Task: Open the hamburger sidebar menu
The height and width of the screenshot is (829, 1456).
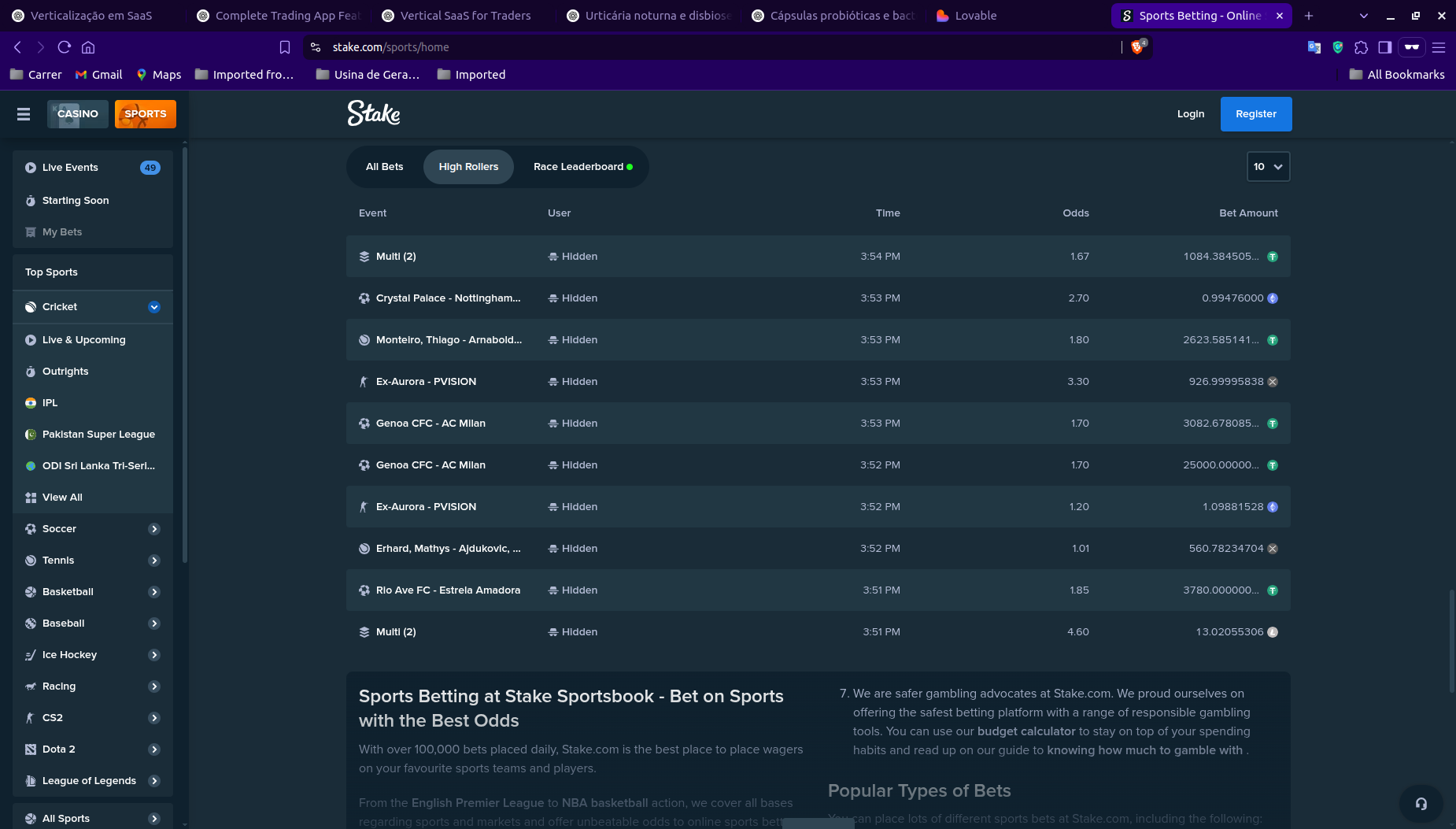Action: 24,114
